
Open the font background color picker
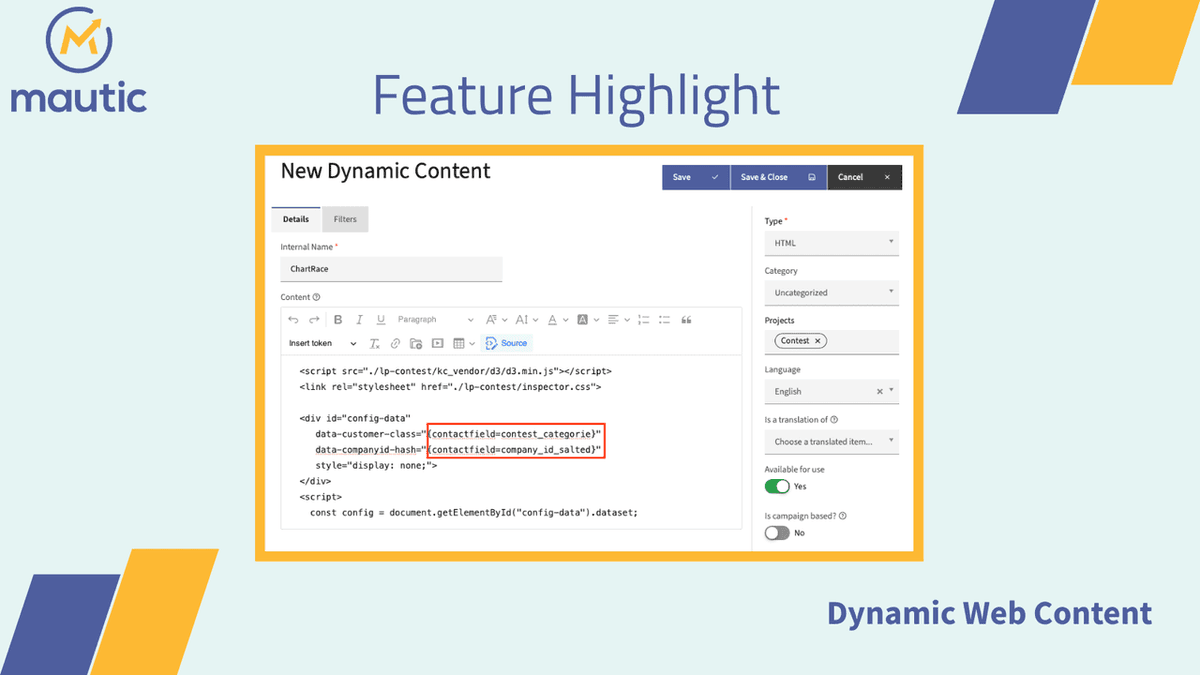pyautogui.click(x=588, y=320)
